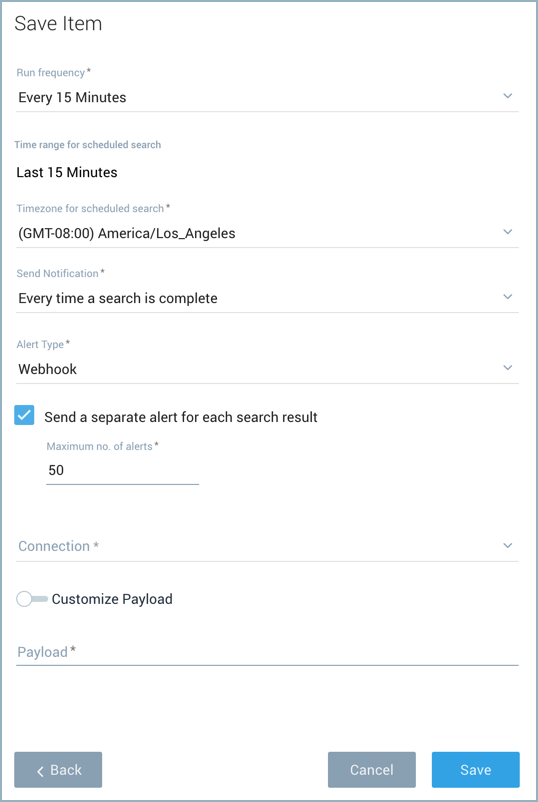Click the Alert Type chevron arrow
The height and width of the screenshot is (802, 538).
tap(507, 368)
